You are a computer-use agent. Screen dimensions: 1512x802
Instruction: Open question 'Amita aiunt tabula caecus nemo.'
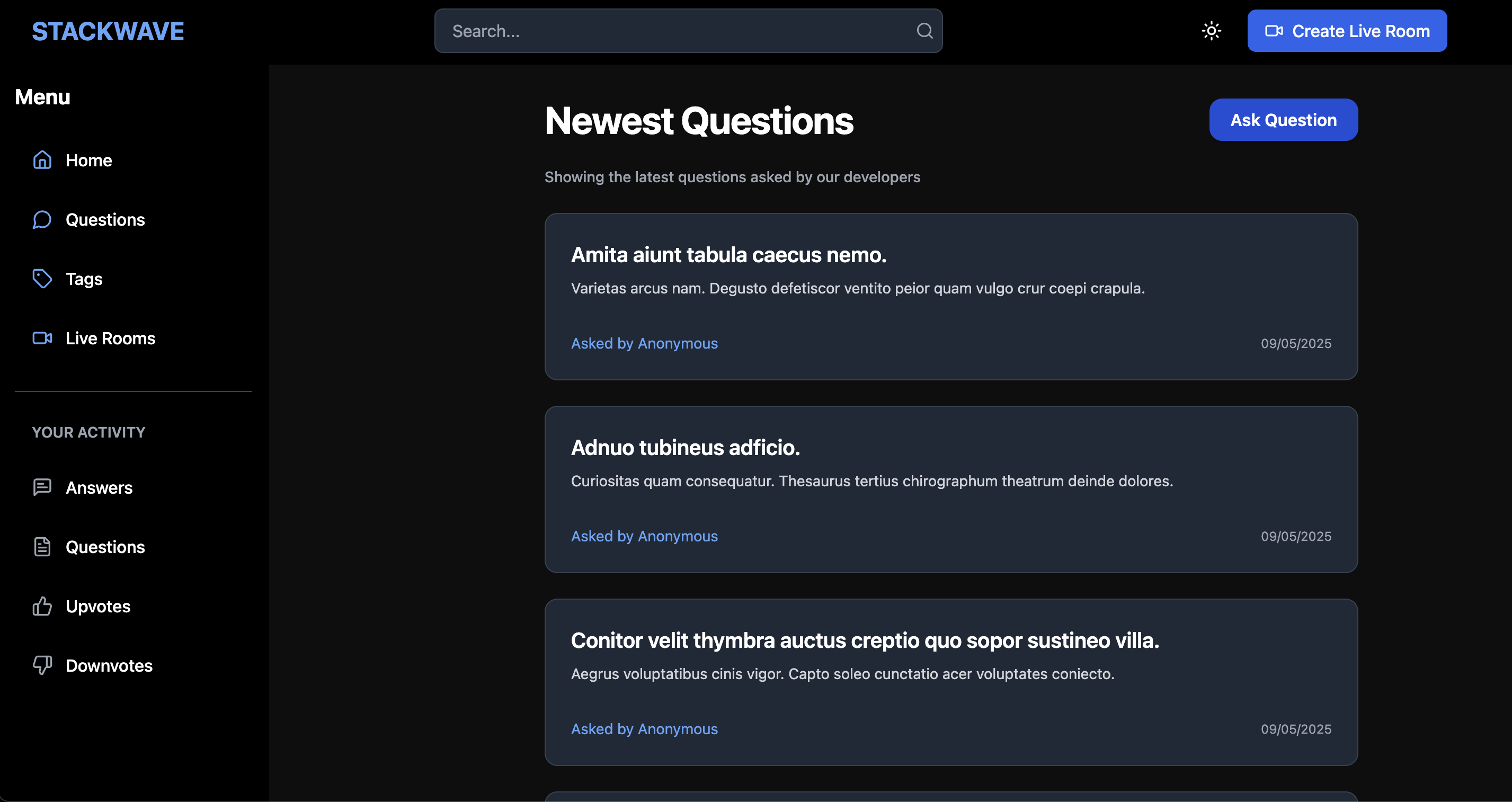click(x=728, y=255)
